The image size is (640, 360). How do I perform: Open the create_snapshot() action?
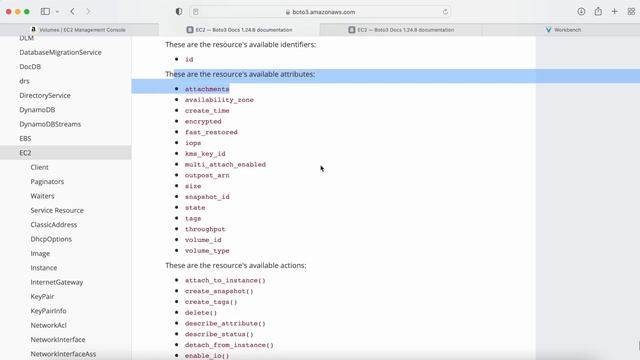click(x=219, y=291)
